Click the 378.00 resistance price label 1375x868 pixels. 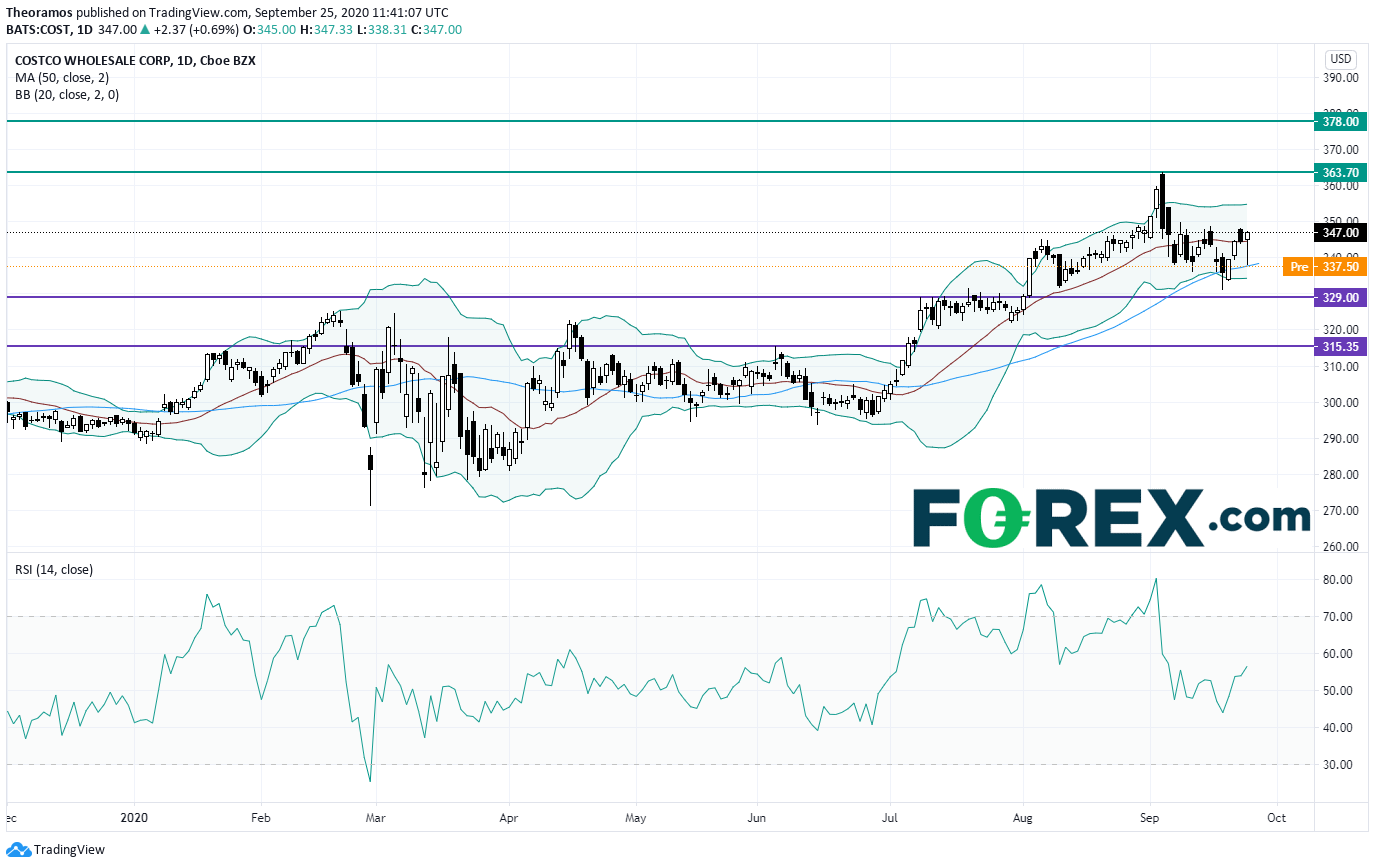[x=1340, y=121]
